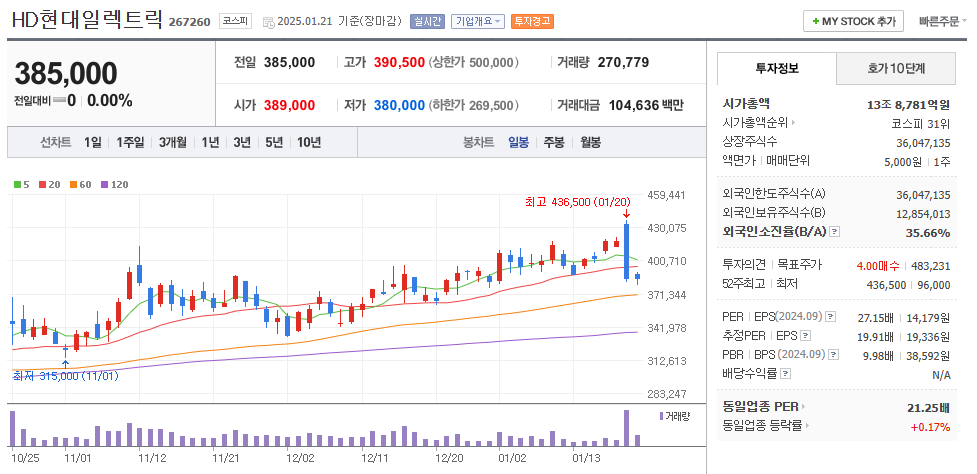
Task: Click the MY STOCK 추가 button
Action: pyautogui.click(x=853, y=21)
